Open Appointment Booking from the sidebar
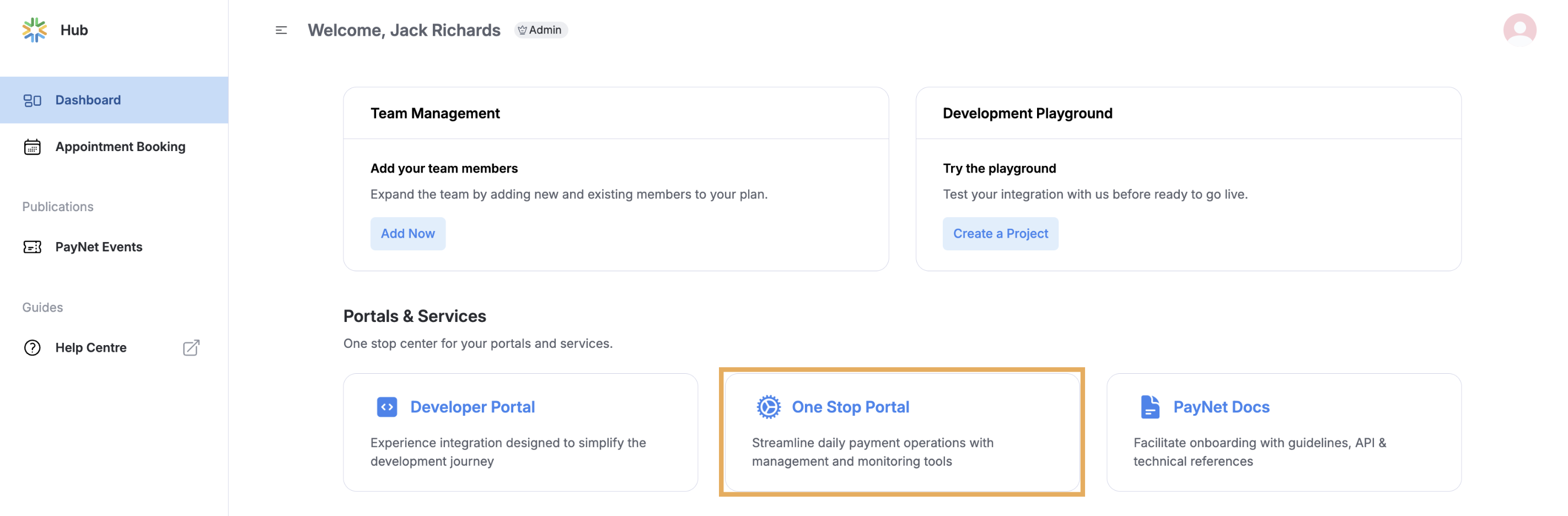The image size is (1568, 516). click(x=121, y=146)
